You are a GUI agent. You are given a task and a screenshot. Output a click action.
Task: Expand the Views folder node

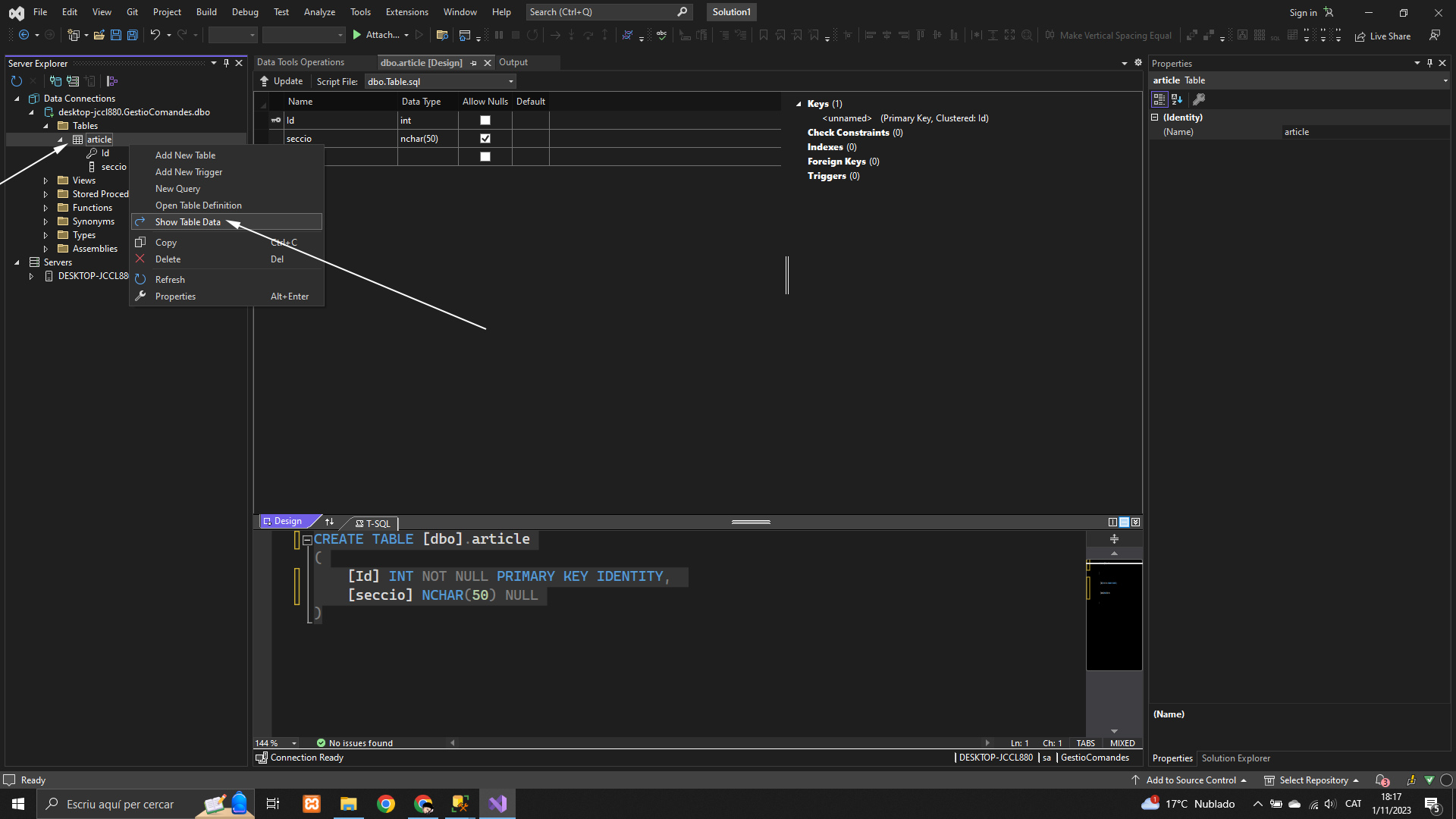coord(45,180)
